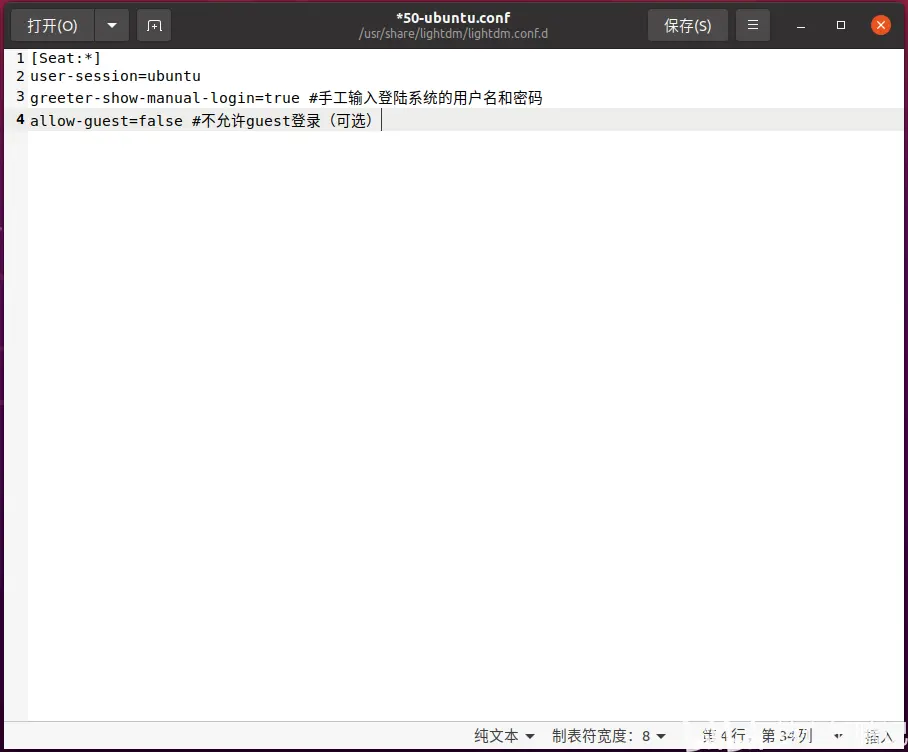This screenshot has height=752, width=908.
Task: Open the hamburger menu
Action: tap(752, 24)
